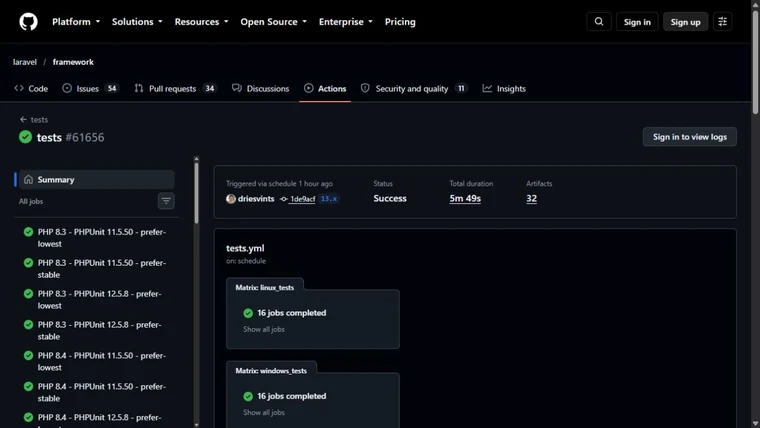
Task: Open the Pull requests tab
Action: pyautogui.click(x=175, y=88)
